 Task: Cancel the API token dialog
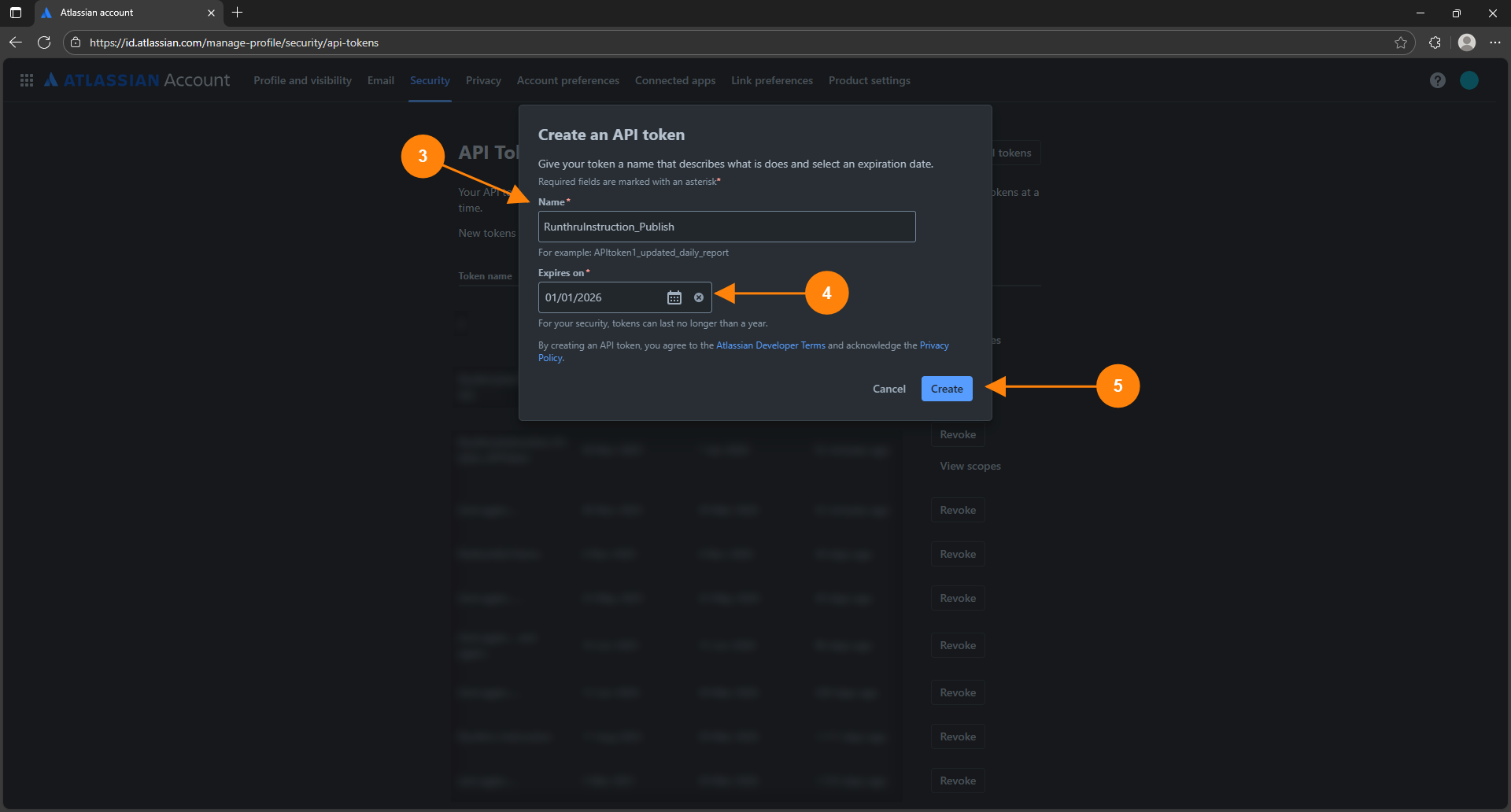tap(888, 389)
